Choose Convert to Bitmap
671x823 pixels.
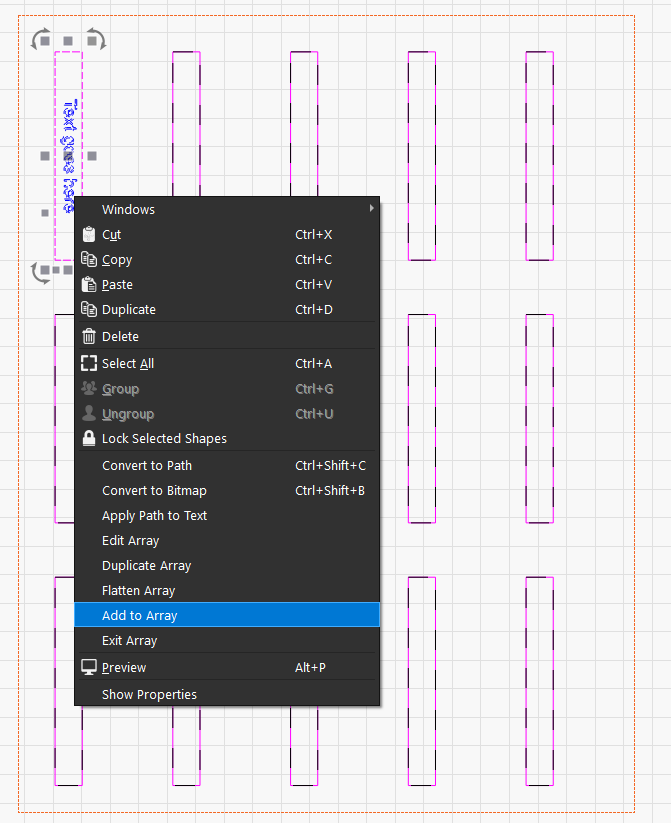click(x=154, y=491)
